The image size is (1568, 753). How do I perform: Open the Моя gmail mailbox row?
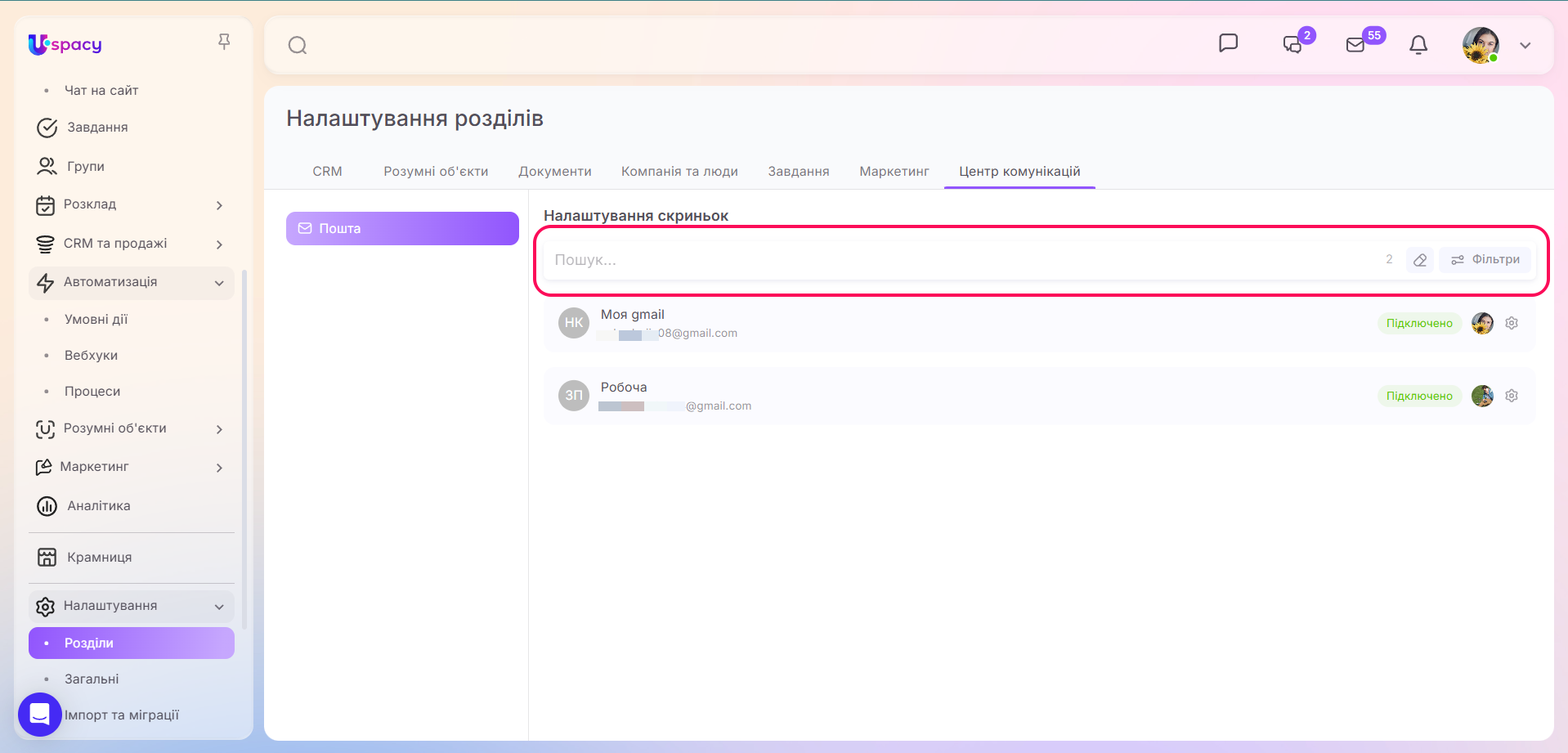pyautogui.click(x=1039, y=323)
